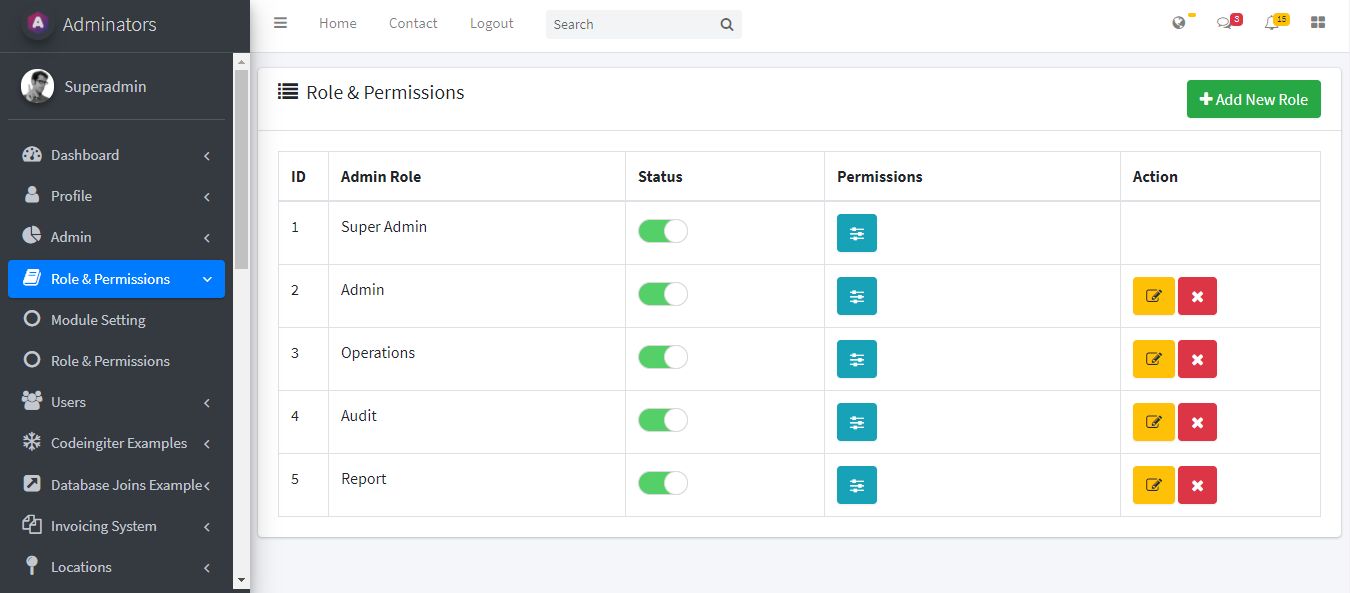Go to the Contact page in the header
The width and height of the screenshot is (1350, 593).
[413, 23]
